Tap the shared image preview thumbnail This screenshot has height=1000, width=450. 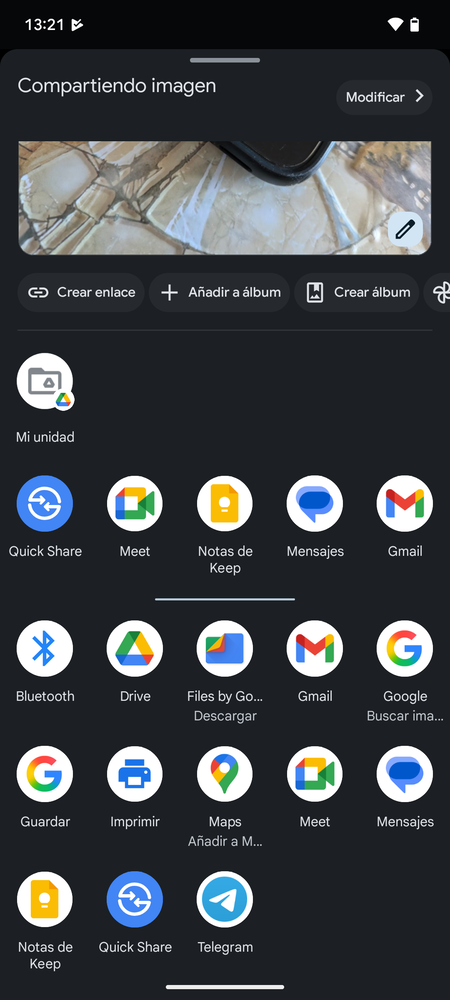pos(224,198)
